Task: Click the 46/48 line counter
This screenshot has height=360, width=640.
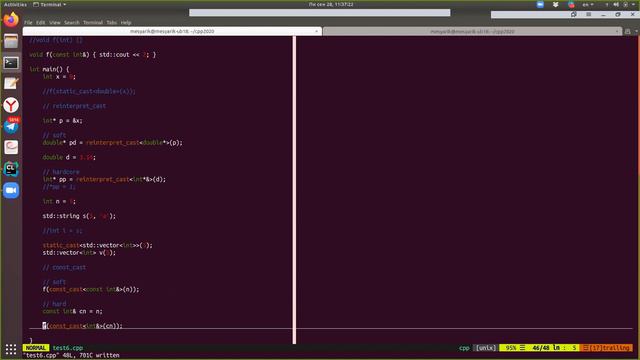Action: (541, 348)
